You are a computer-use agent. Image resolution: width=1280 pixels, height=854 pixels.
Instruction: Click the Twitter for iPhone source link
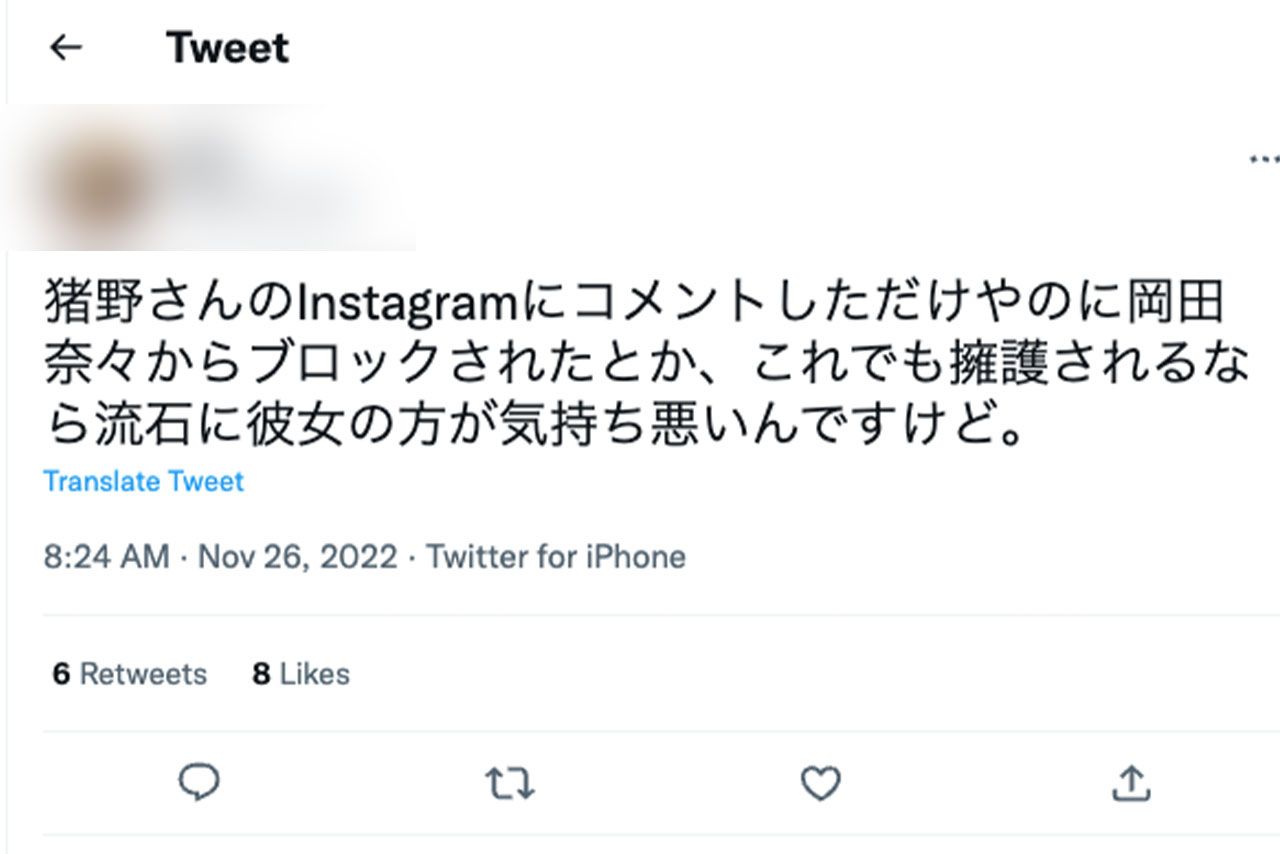tap(555, 556)
